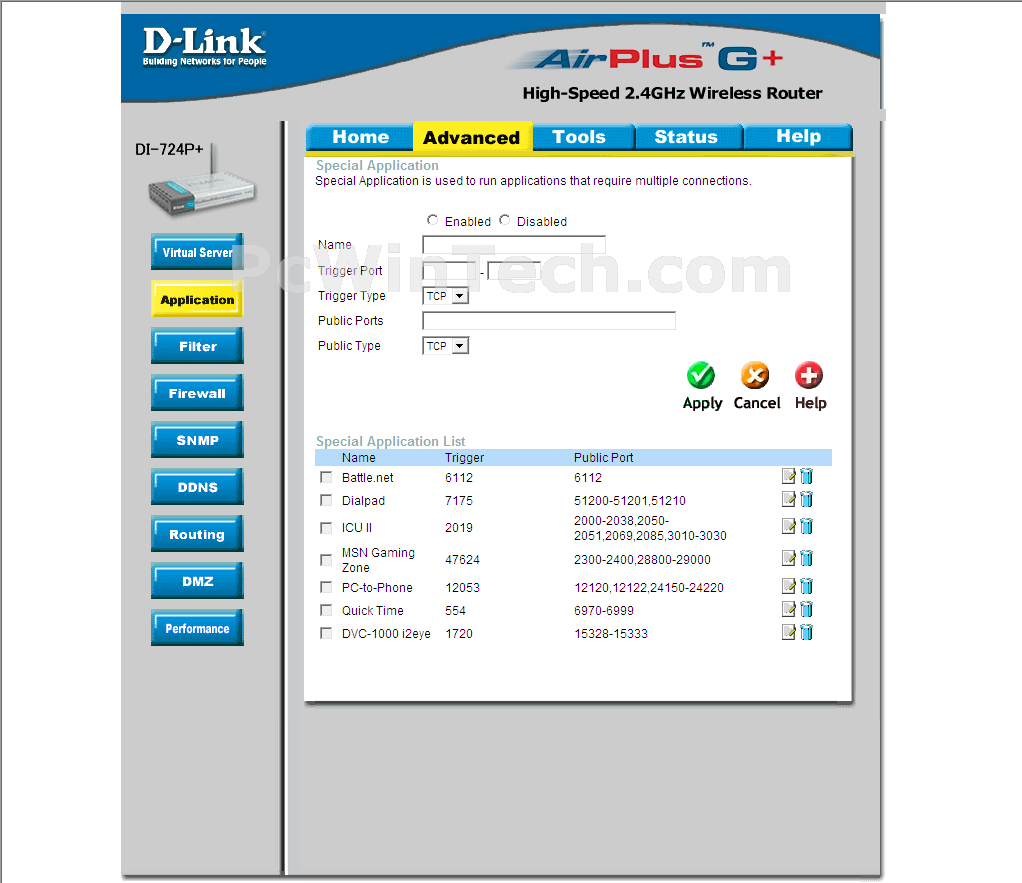1022x883 pixels.
Task: Open the Performance settings page
Action: coord(197,628)
